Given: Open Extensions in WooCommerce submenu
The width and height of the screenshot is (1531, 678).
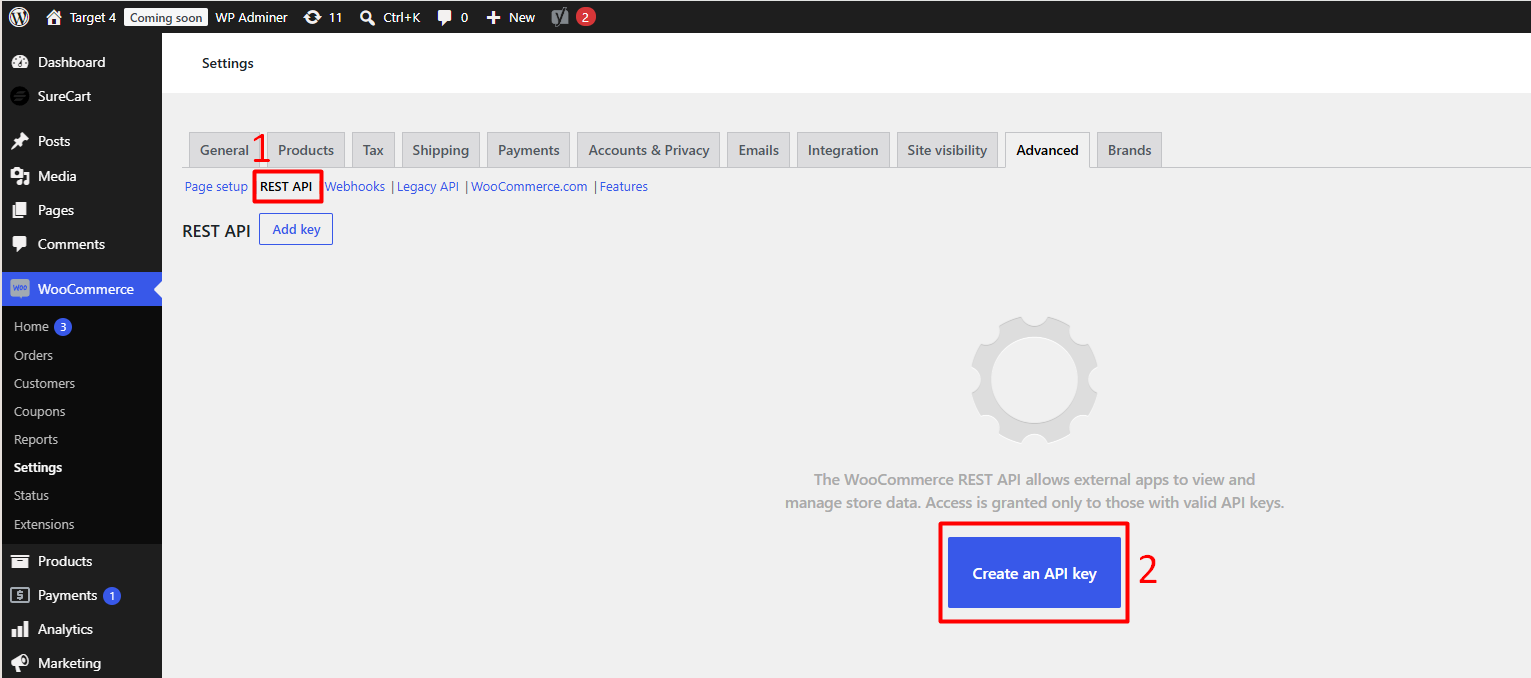Looking at the screenshot, I should tap(44, 524).
